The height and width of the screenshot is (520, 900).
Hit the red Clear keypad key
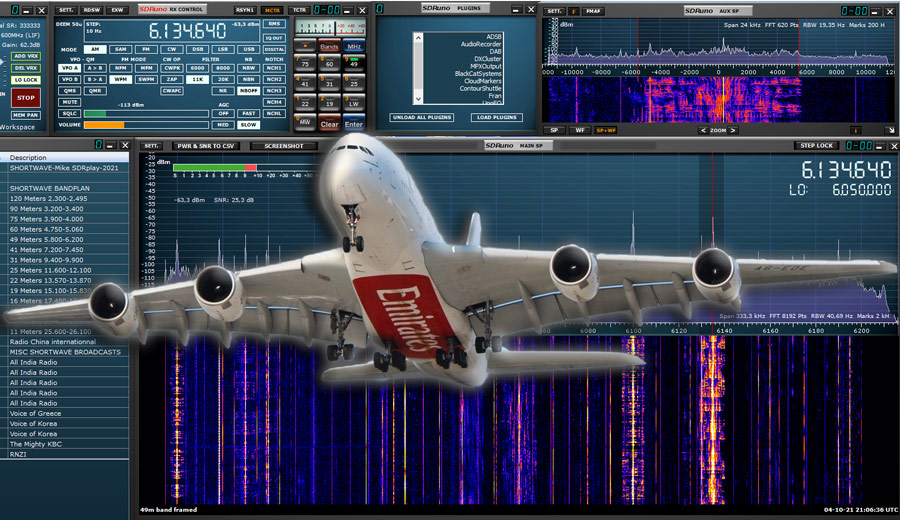(329, 123)
